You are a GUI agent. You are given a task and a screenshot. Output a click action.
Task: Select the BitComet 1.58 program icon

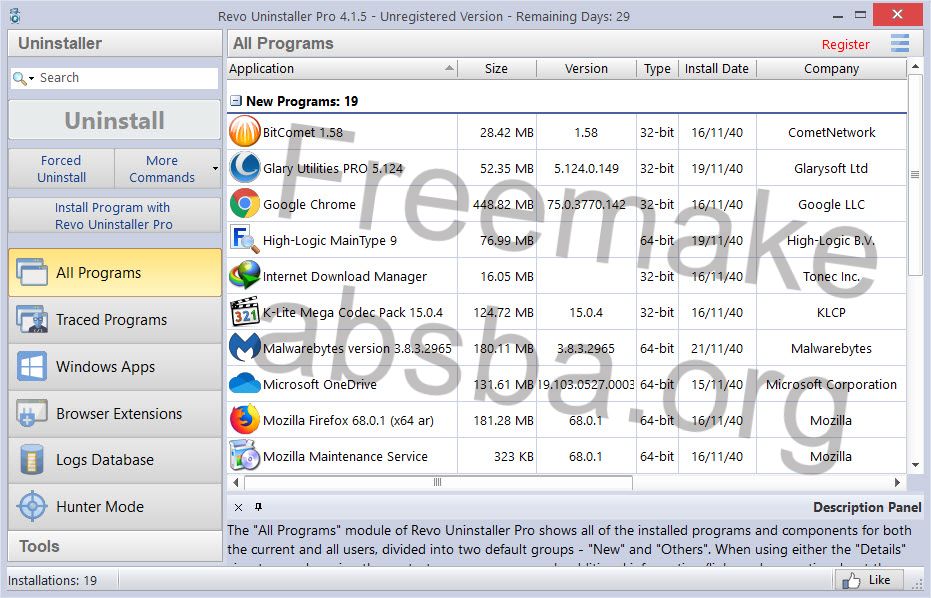245,131
